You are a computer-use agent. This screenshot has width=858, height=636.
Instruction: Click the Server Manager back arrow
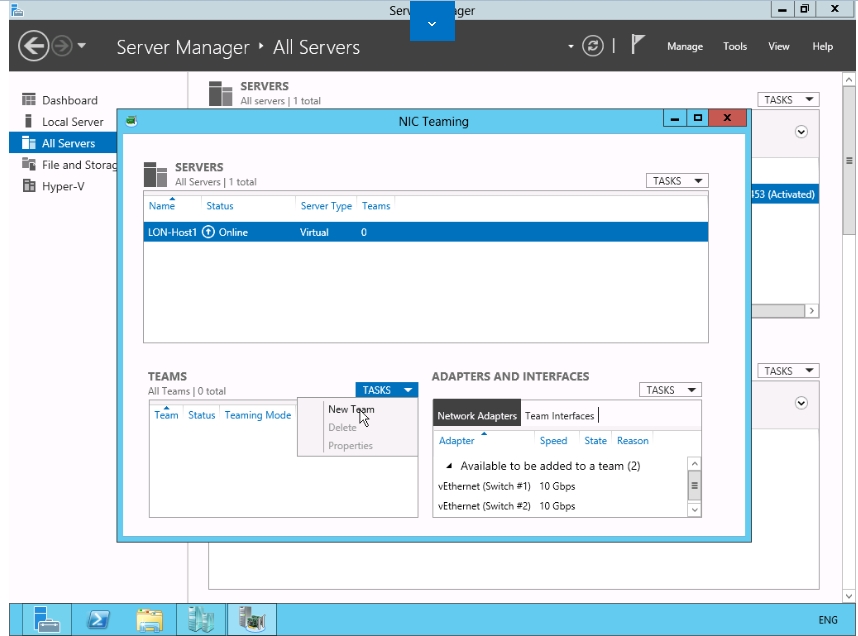point(33,45)
